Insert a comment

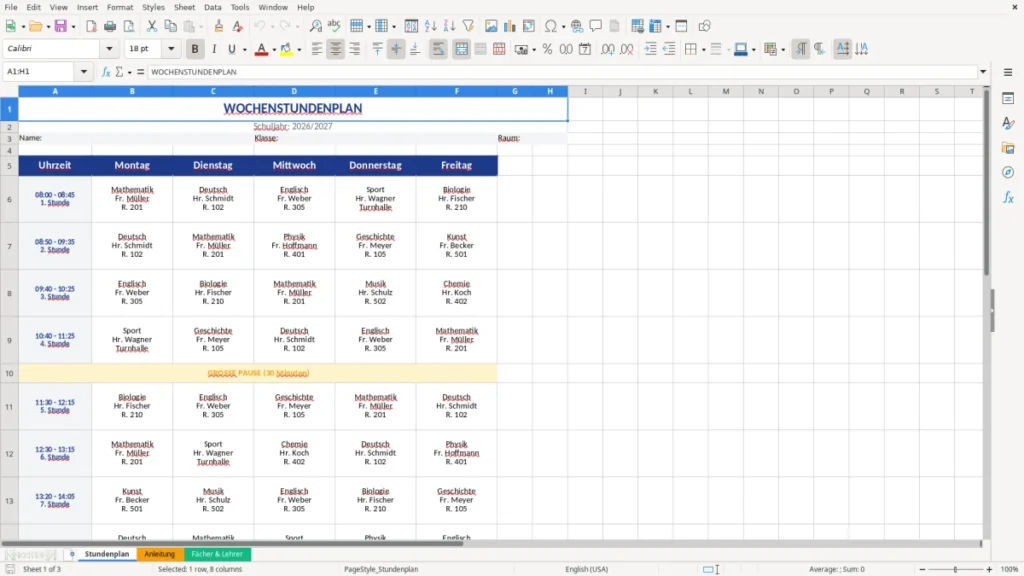pos(596,26)
